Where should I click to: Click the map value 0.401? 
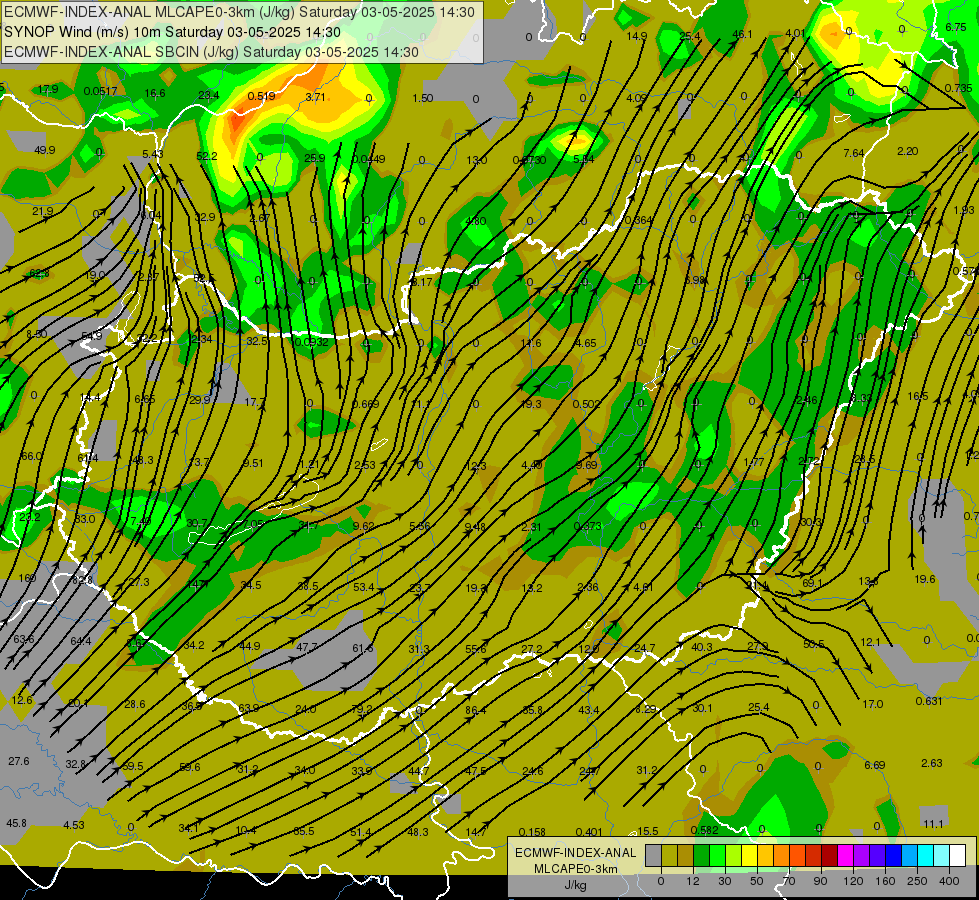[589, 832]
